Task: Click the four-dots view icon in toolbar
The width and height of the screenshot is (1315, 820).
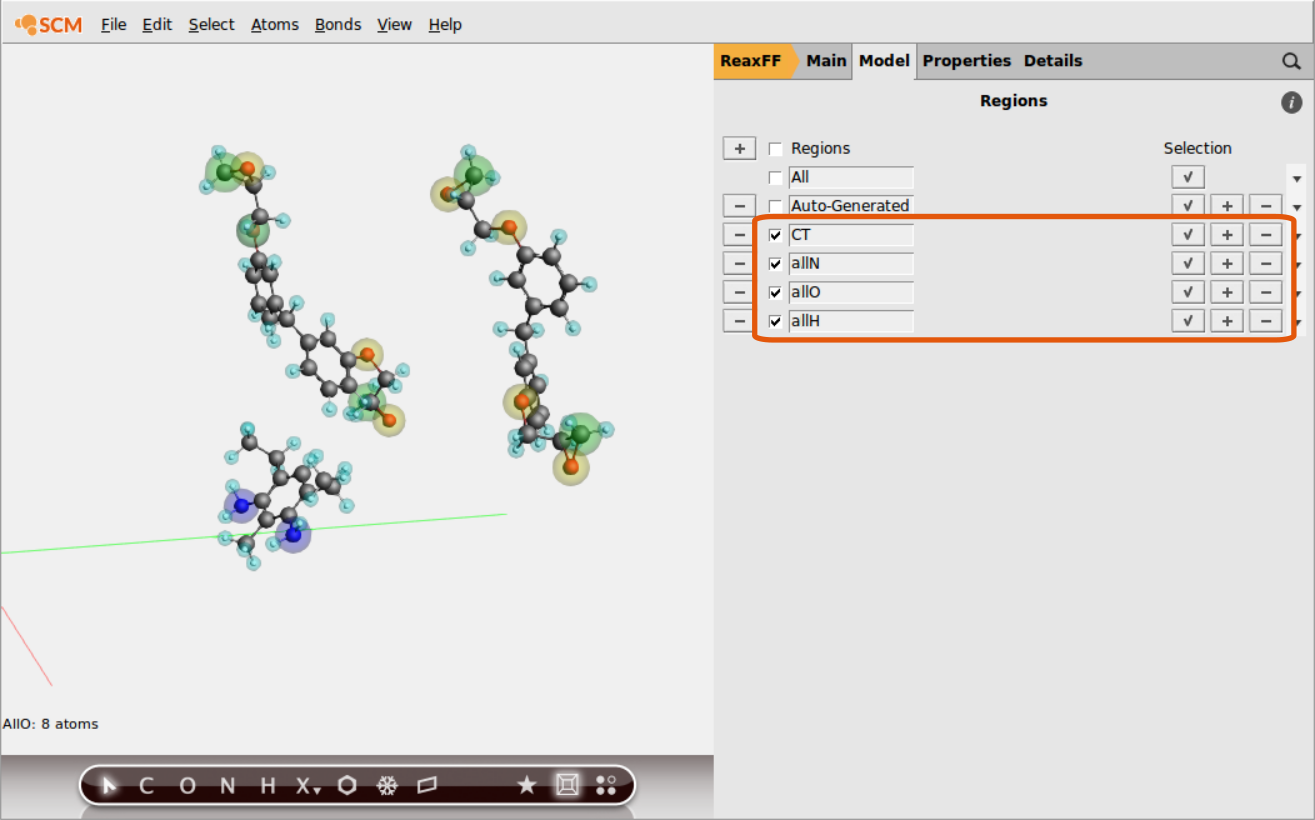Action: [x=606, y=786]
